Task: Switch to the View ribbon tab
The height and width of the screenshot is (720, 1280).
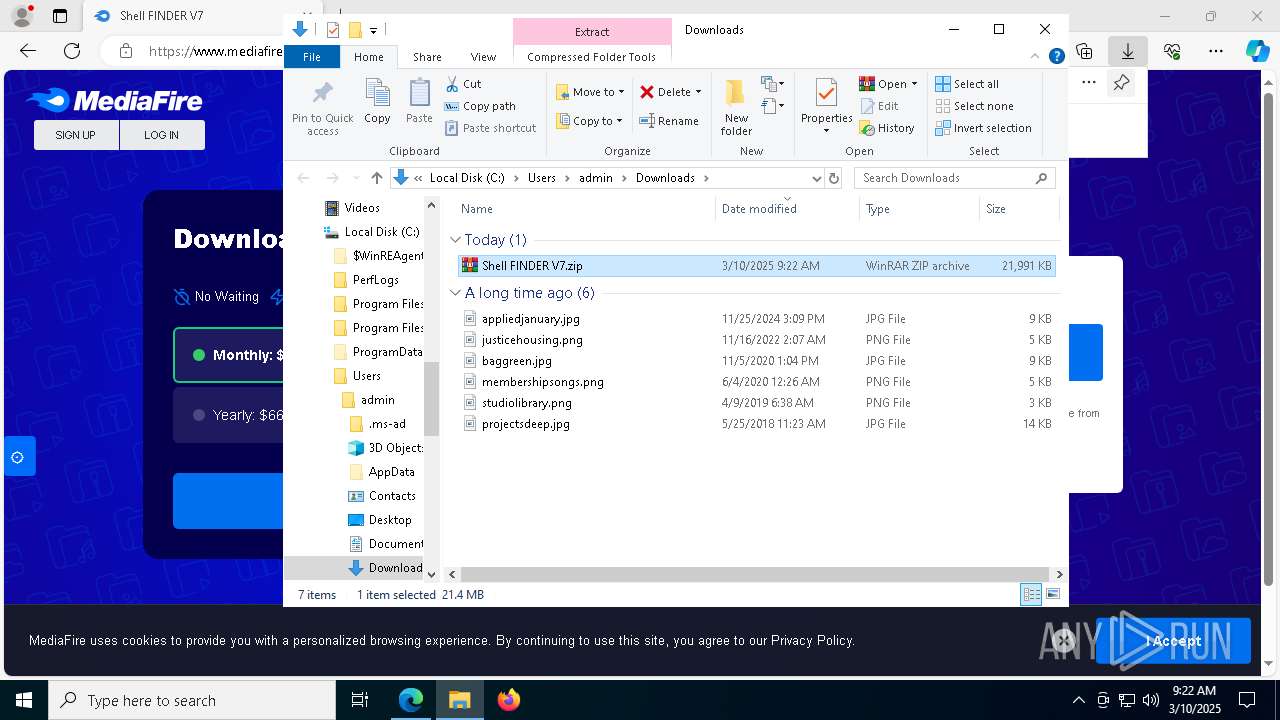Action: point(483,57)
